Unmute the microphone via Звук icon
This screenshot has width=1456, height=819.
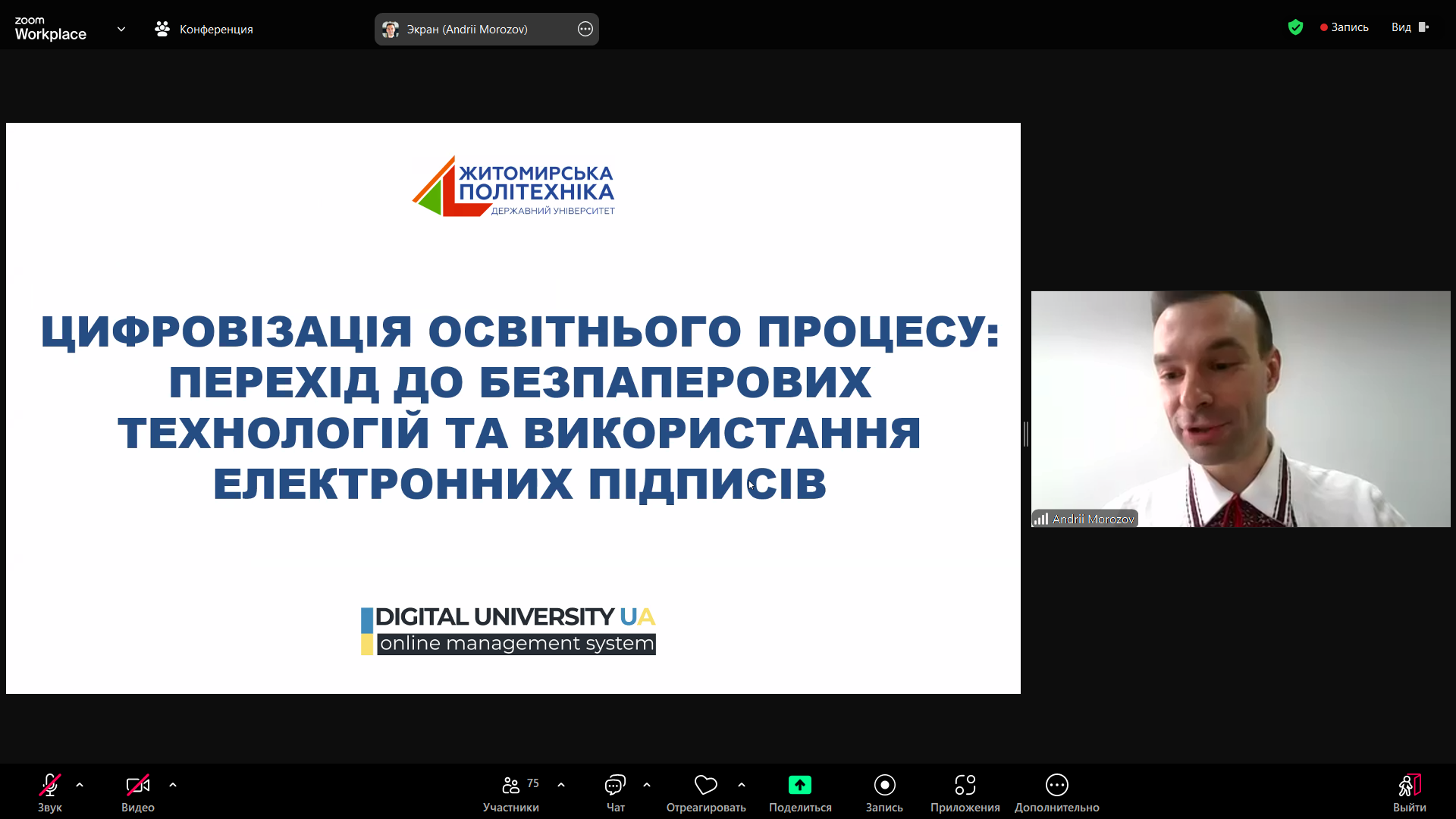(x=50, y=785)
